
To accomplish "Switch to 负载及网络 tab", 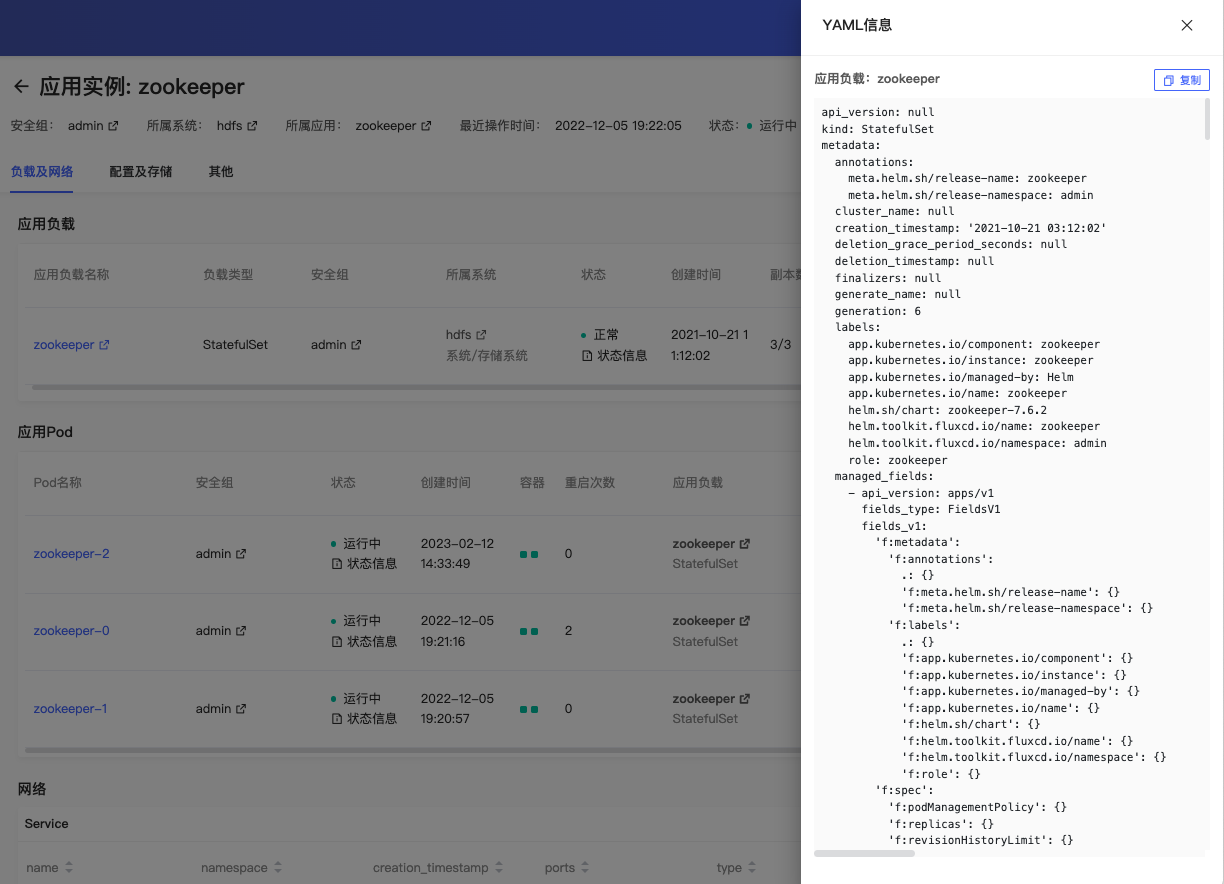I will click(42, 172).
